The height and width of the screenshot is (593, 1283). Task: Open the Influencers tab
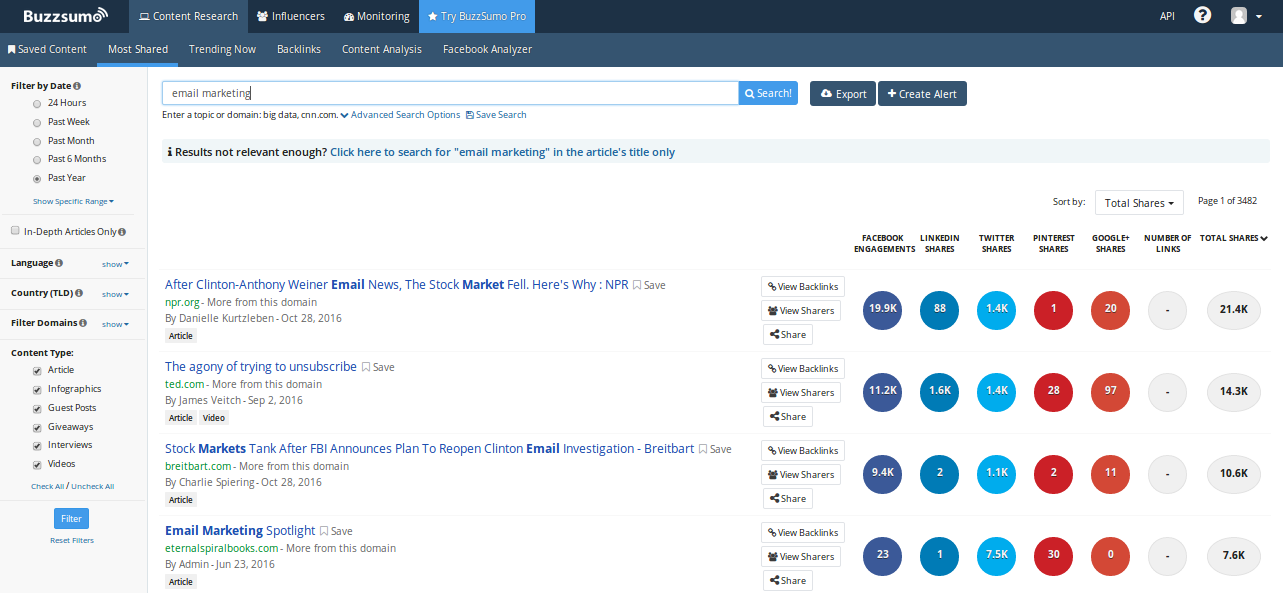[x=291, y=16]
